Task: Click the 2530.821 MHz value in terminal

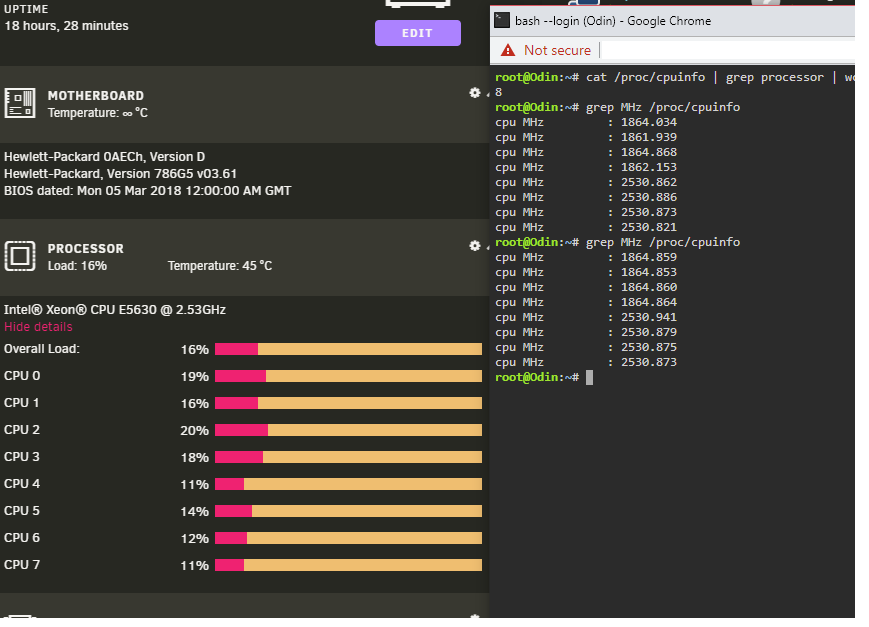Action: pyautogui.click(x=648, y=227)
